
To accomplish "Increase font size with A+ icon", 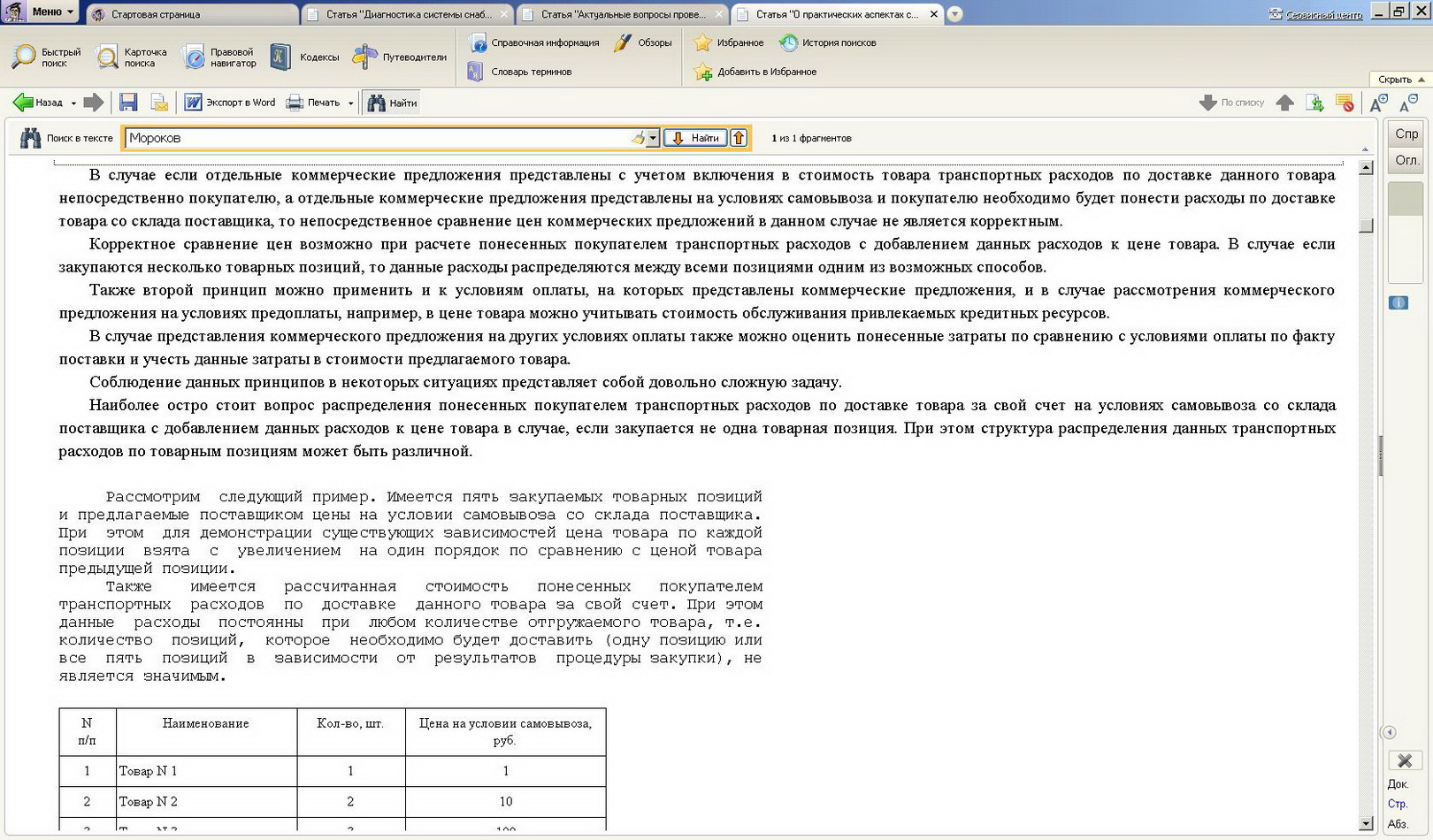I will [1378, 103].
